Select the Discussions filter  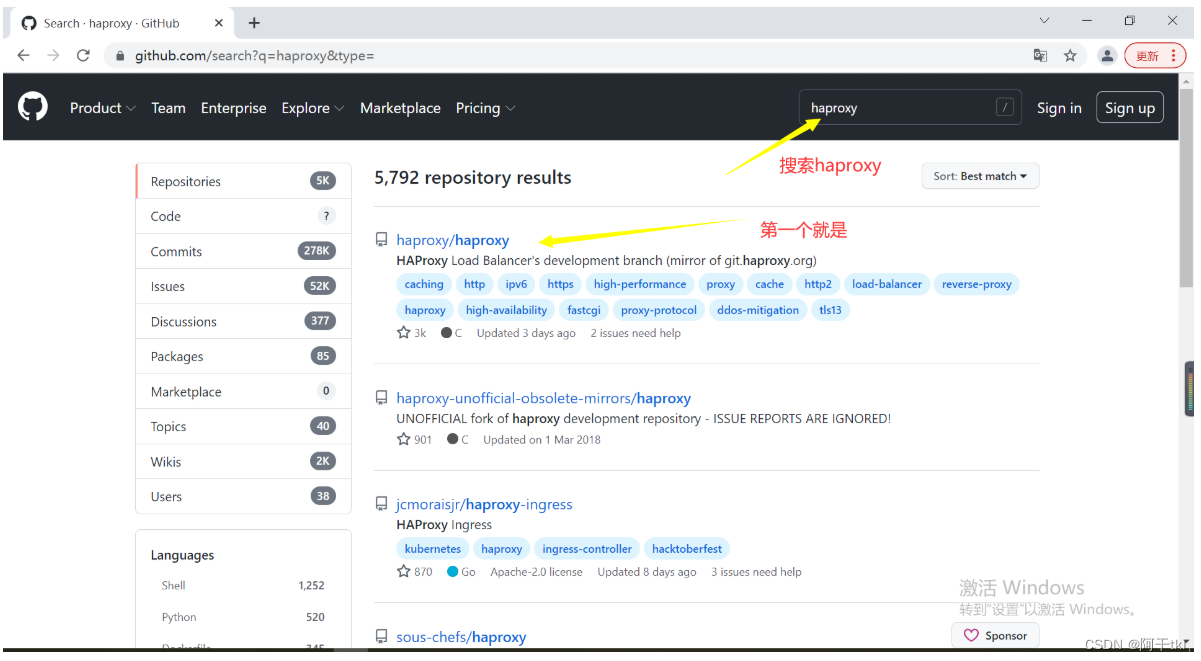point(244,321)
